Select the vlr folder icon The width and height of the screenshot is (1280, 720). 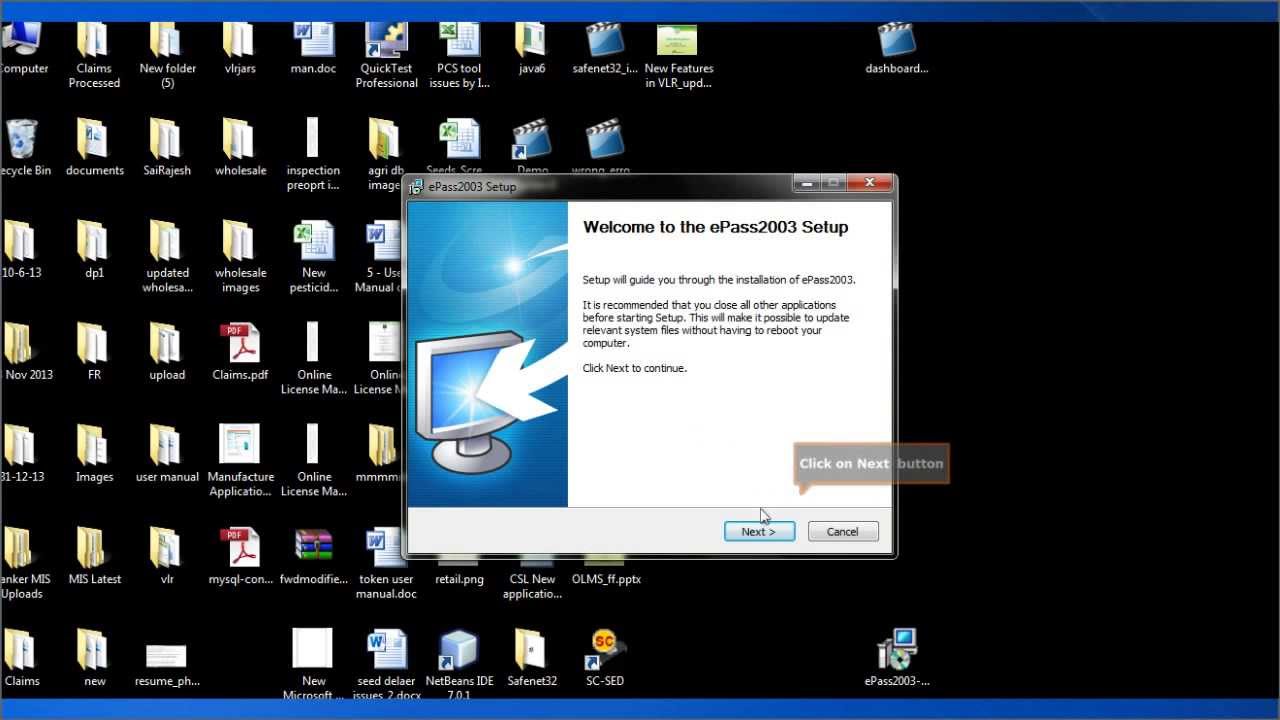167,548
